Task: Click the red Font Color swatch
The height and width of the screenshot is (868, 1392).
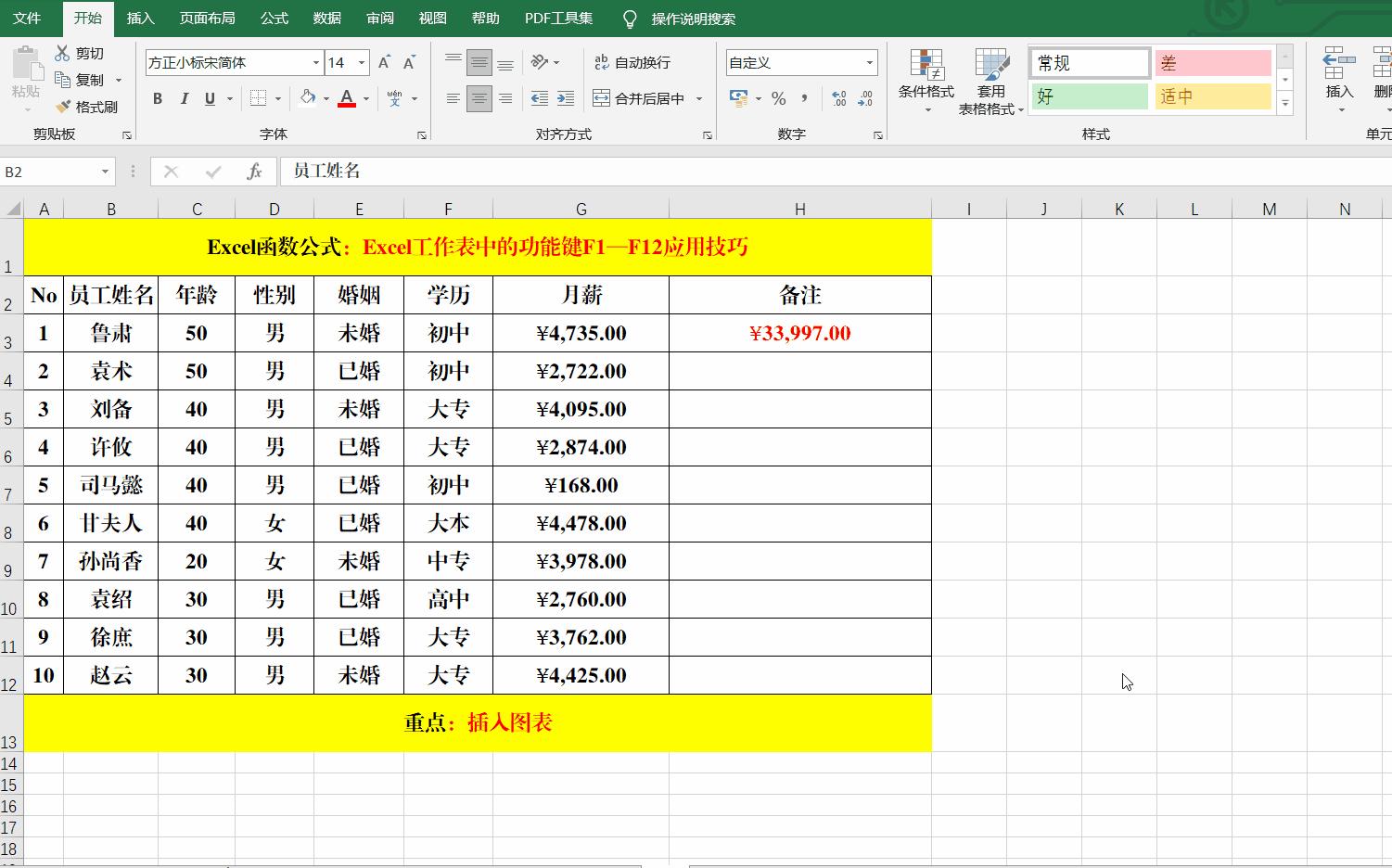Action: pos(347,106)
